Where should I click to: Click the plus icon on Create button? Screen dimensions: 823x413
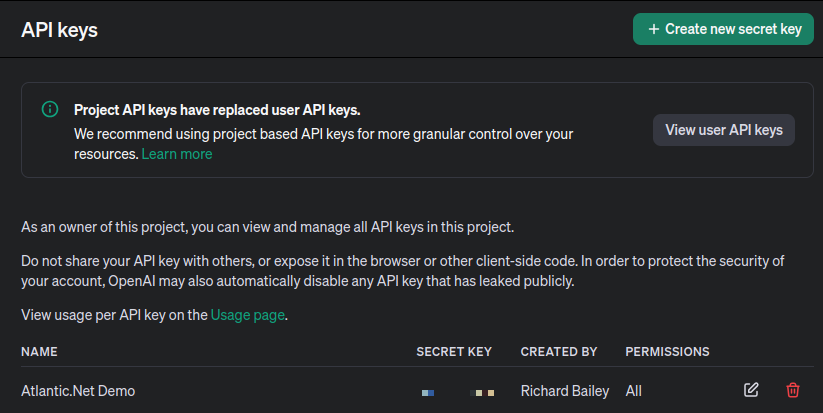click(x=654, y=29)
